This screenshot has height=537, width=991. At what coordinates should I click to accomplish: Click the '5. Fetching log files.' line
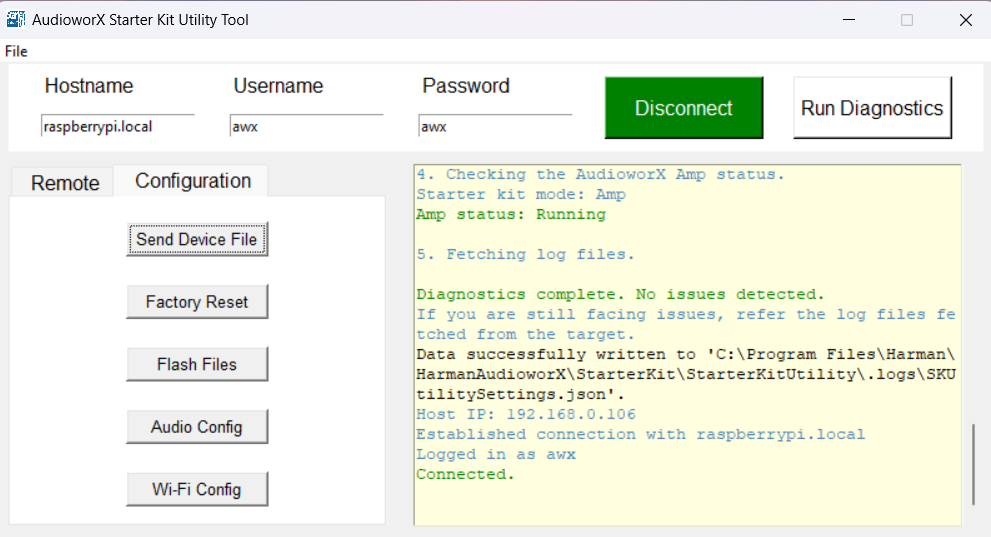point(525,255)
